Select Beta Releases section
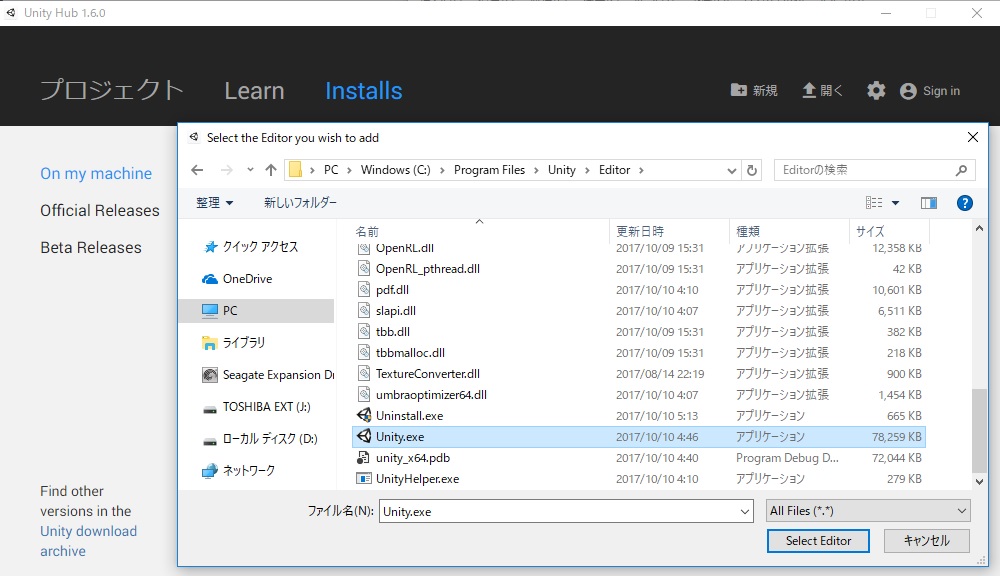Viewport: 1000px width, 576px height. pos(91,247)
